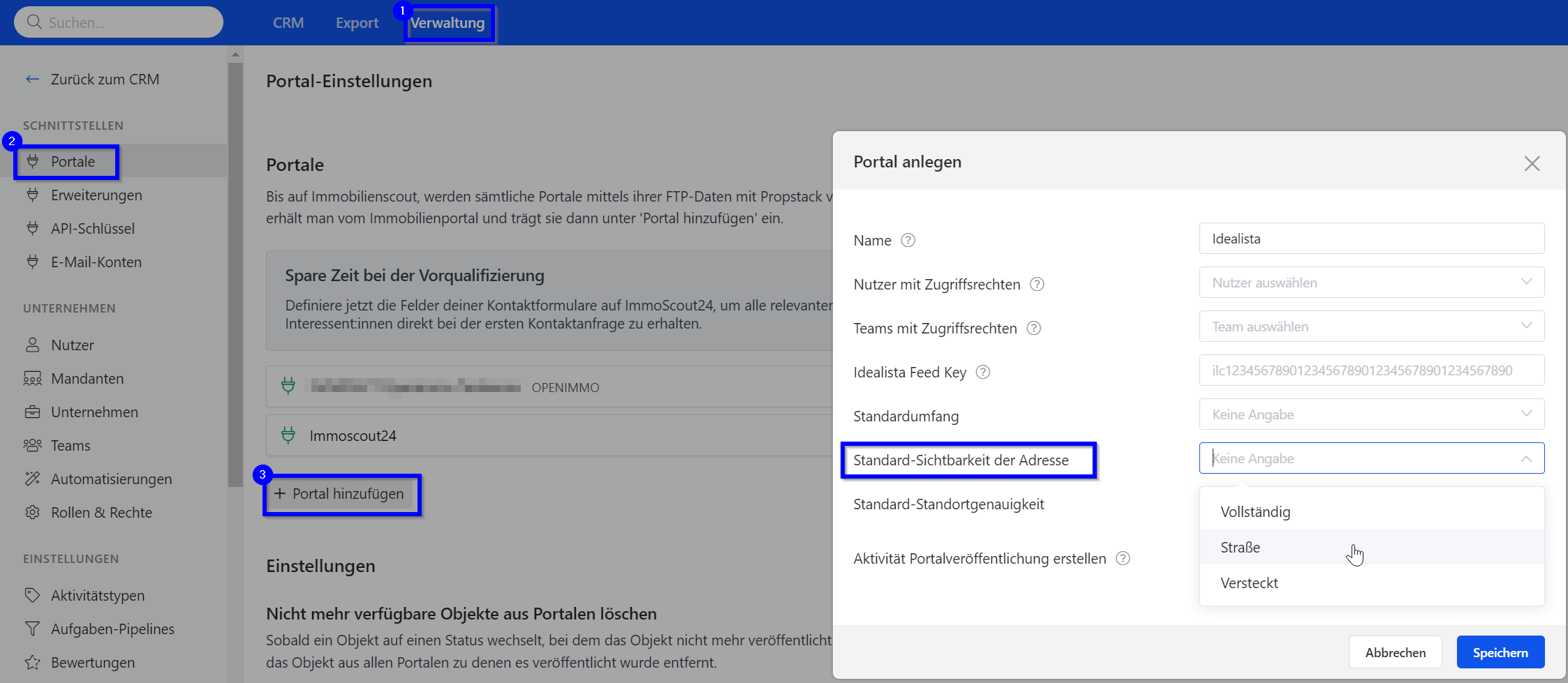Open the Nutzer auswählen dropdown
The image size is (1568, 683).
point(1371,283)
